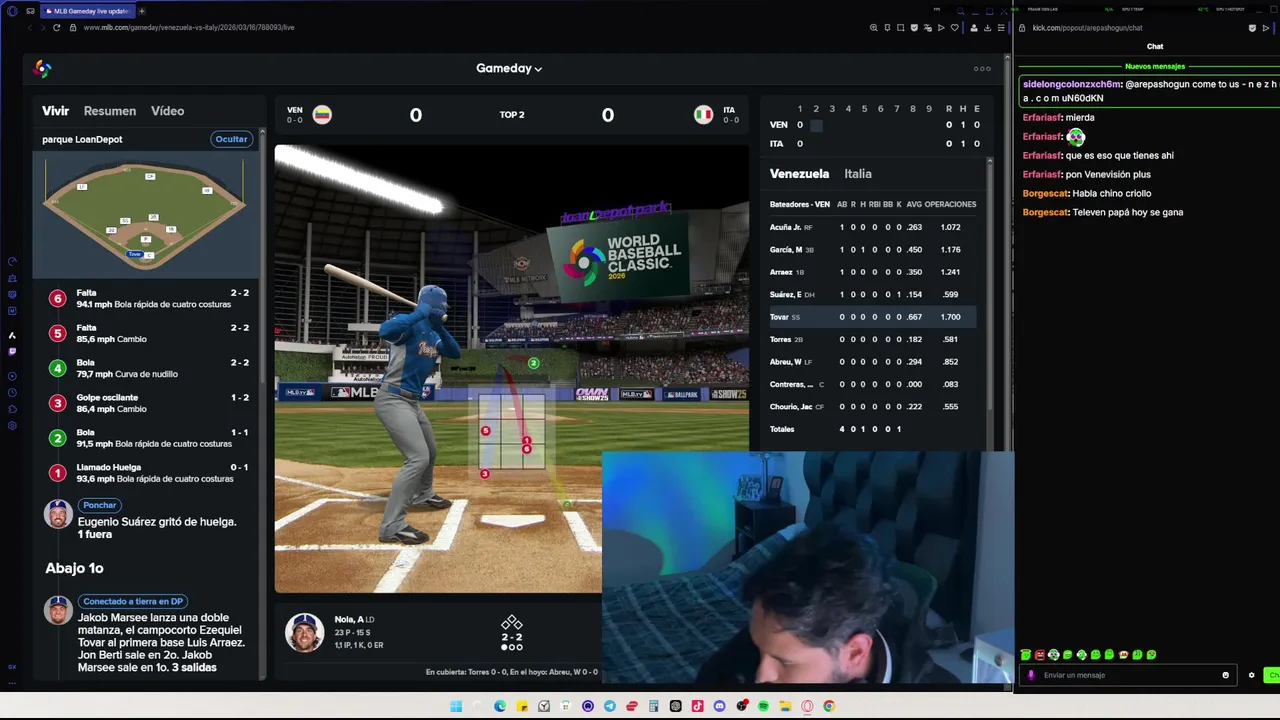Click the Conectado a tierra en DP tag
The height and width of the screenshot is (720, 1280).
pos(133,601)
